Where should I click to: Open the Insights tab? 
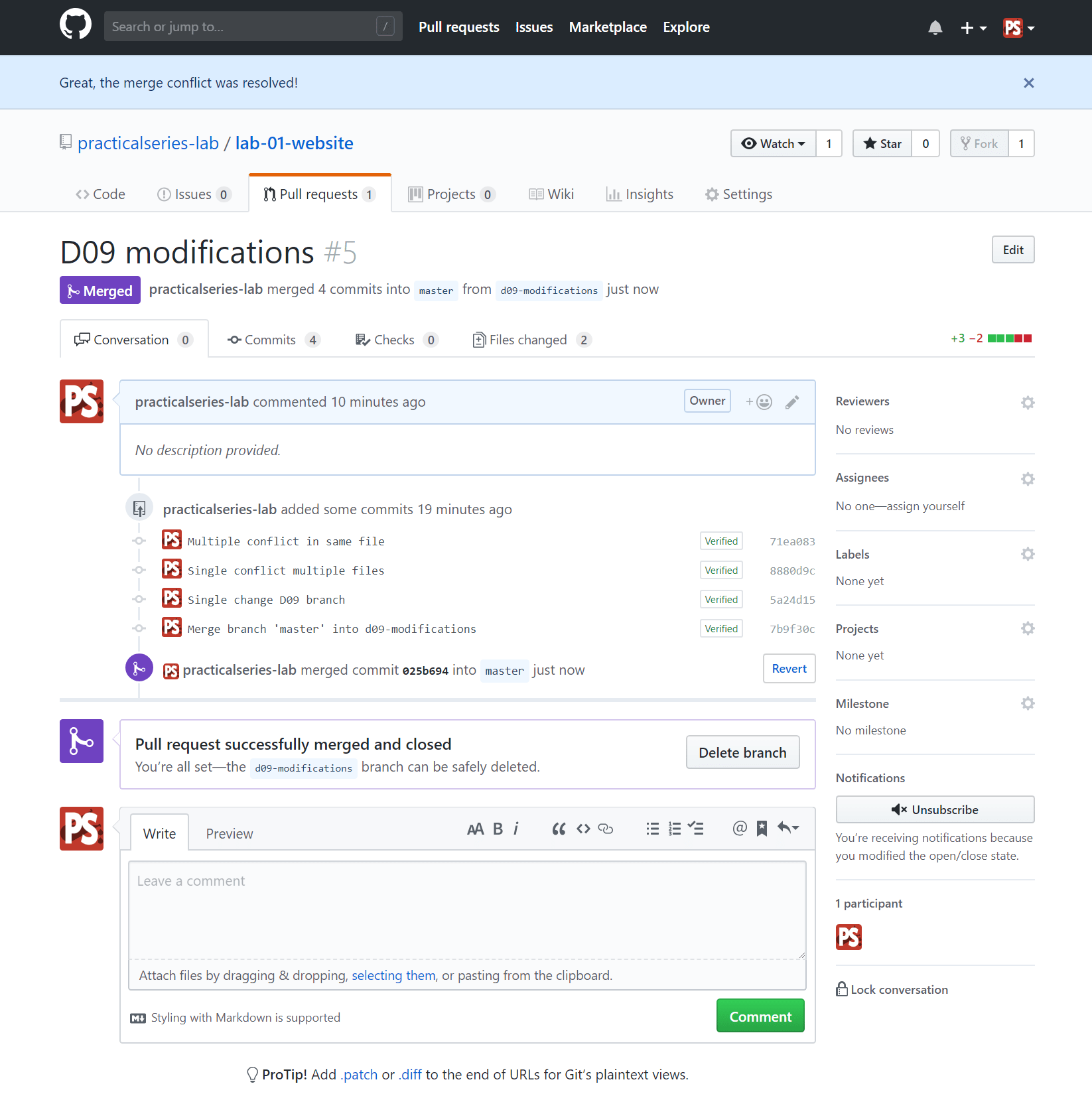point(640,194)
